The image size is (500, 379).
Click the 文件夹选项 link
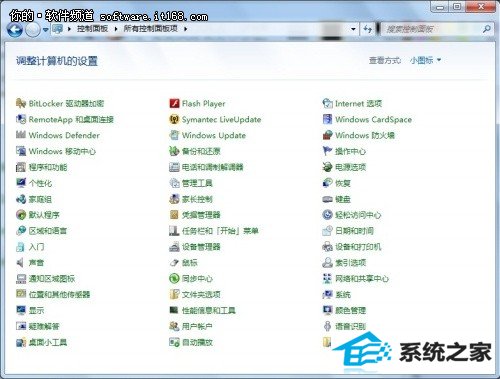tap(201, 295)
